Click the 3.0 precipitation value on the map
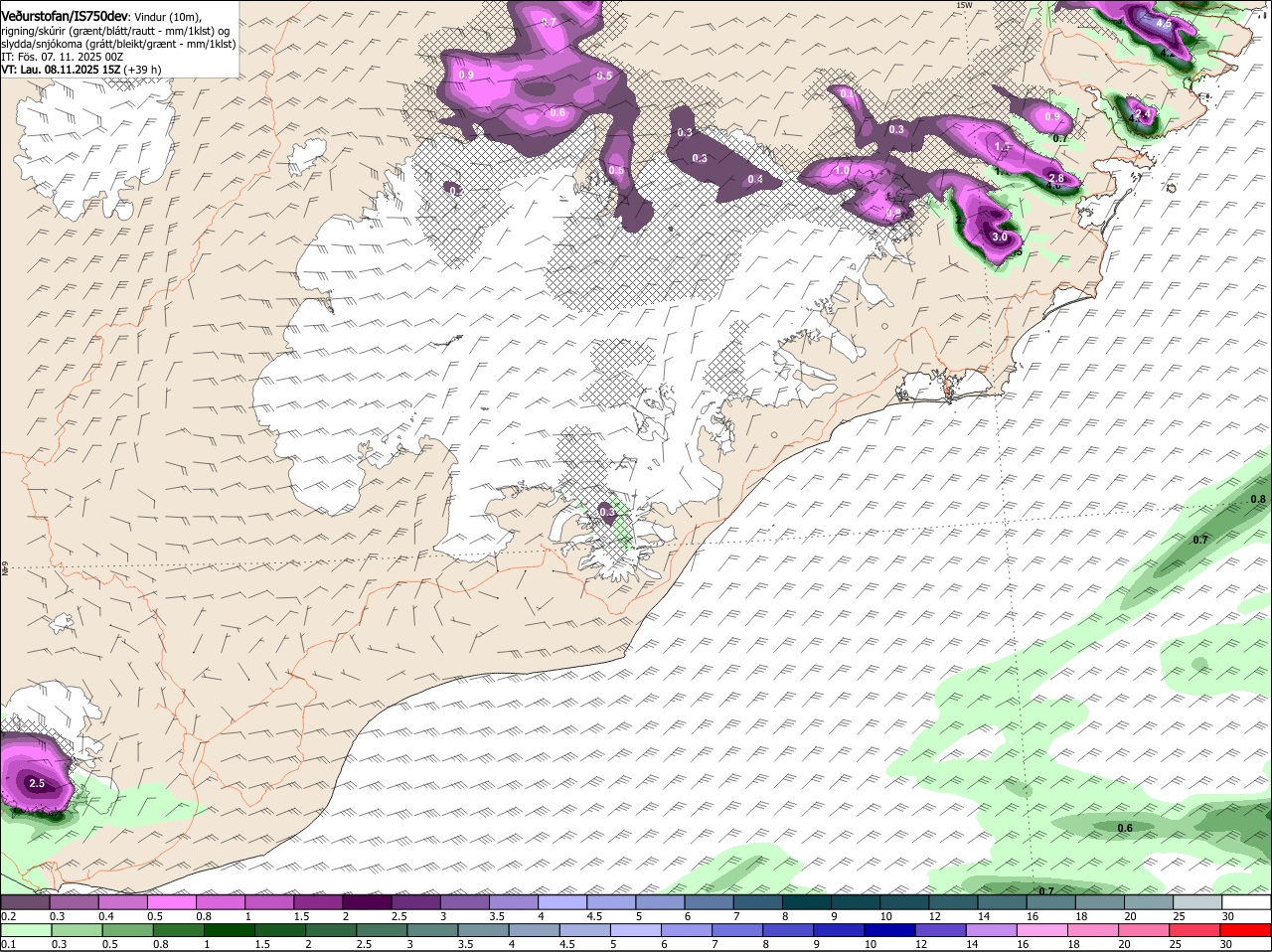The image size is (1272, 952). click(x=1000, y=238)
